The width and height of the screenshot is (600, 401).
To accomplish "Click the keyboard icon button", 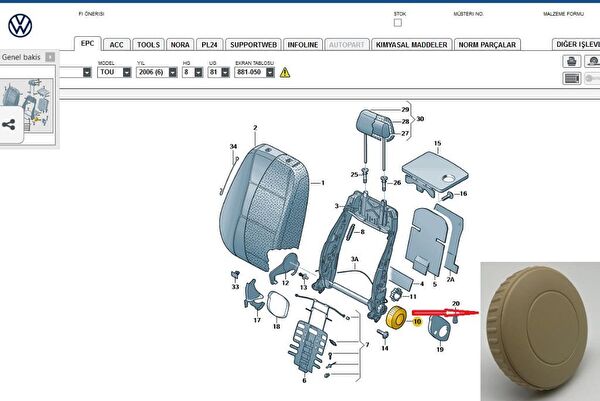I will pos(571,78).
